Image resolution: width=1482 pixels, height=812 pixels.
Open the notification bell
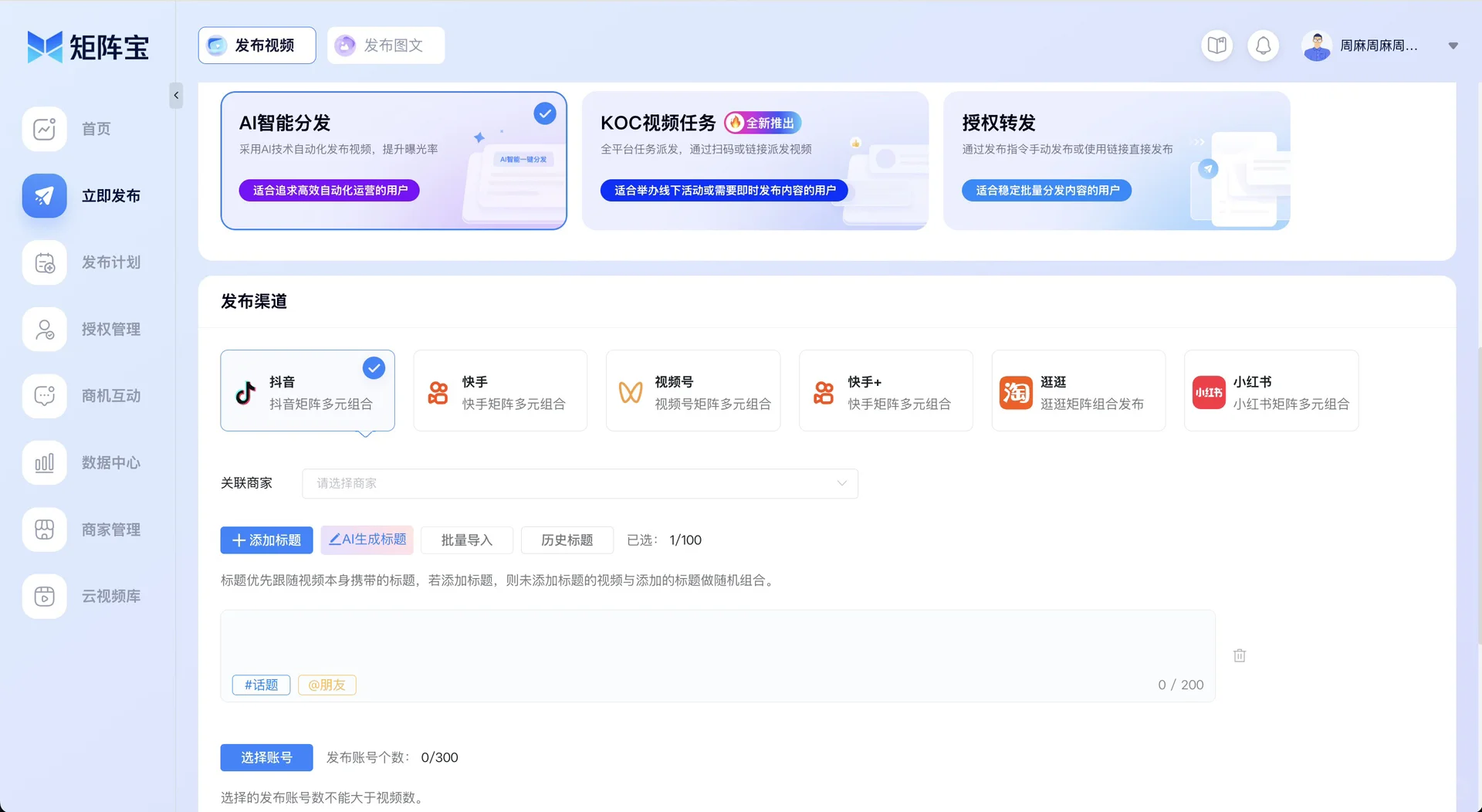click(1263, 45)
